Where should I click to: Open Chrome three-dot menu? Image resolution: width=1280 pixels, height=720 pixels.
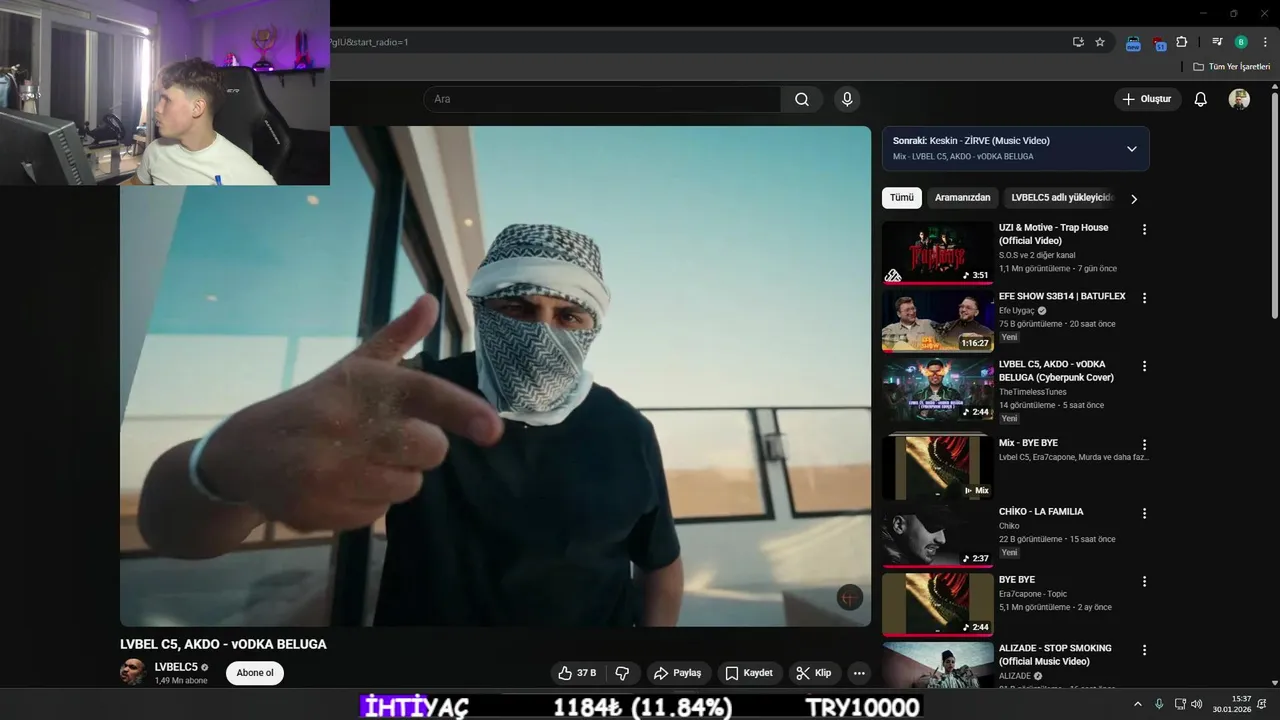tap(1265, 42)
